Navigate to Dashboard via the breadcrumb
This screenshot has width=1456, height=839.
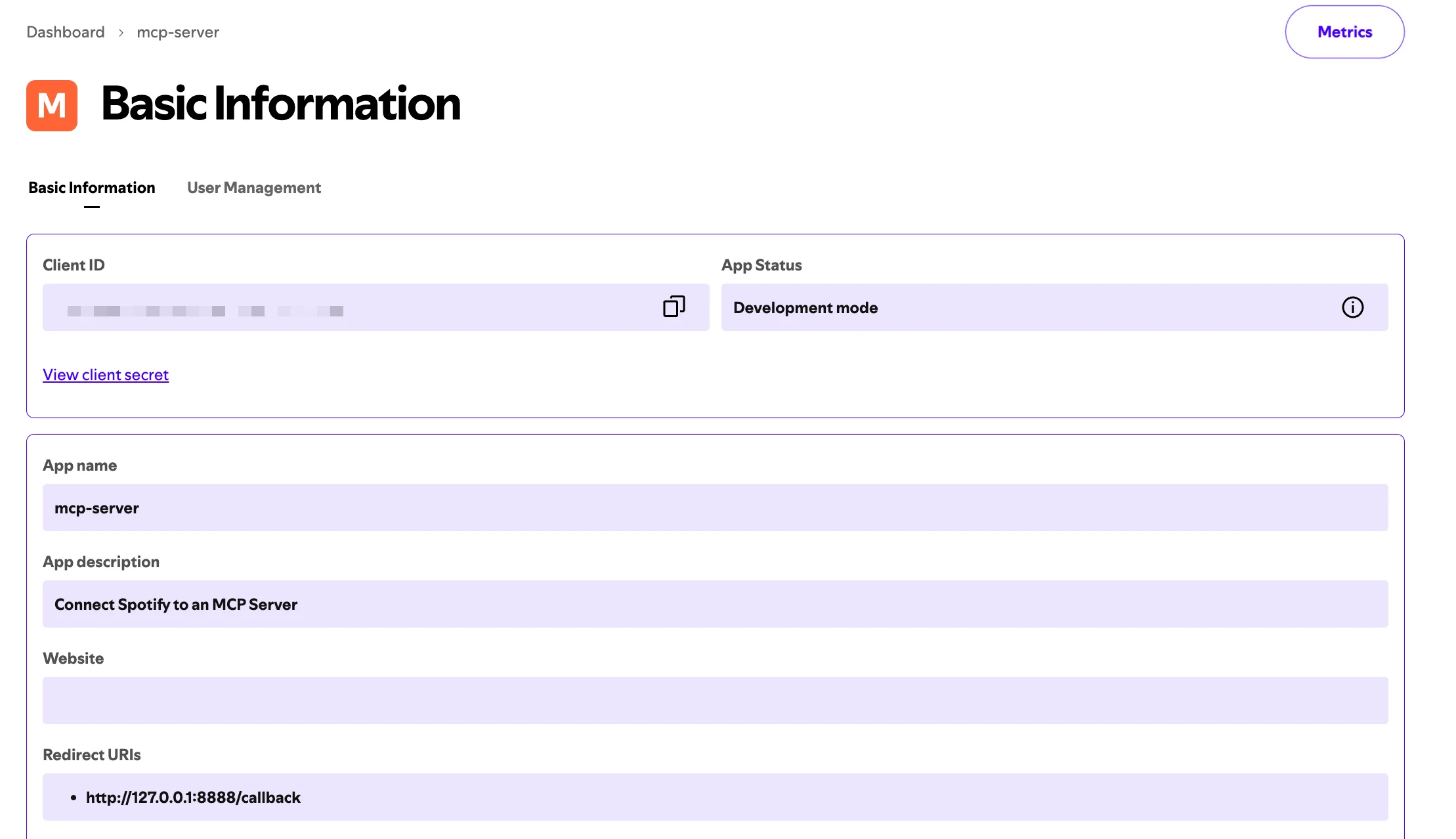click(x=65, y=32)
